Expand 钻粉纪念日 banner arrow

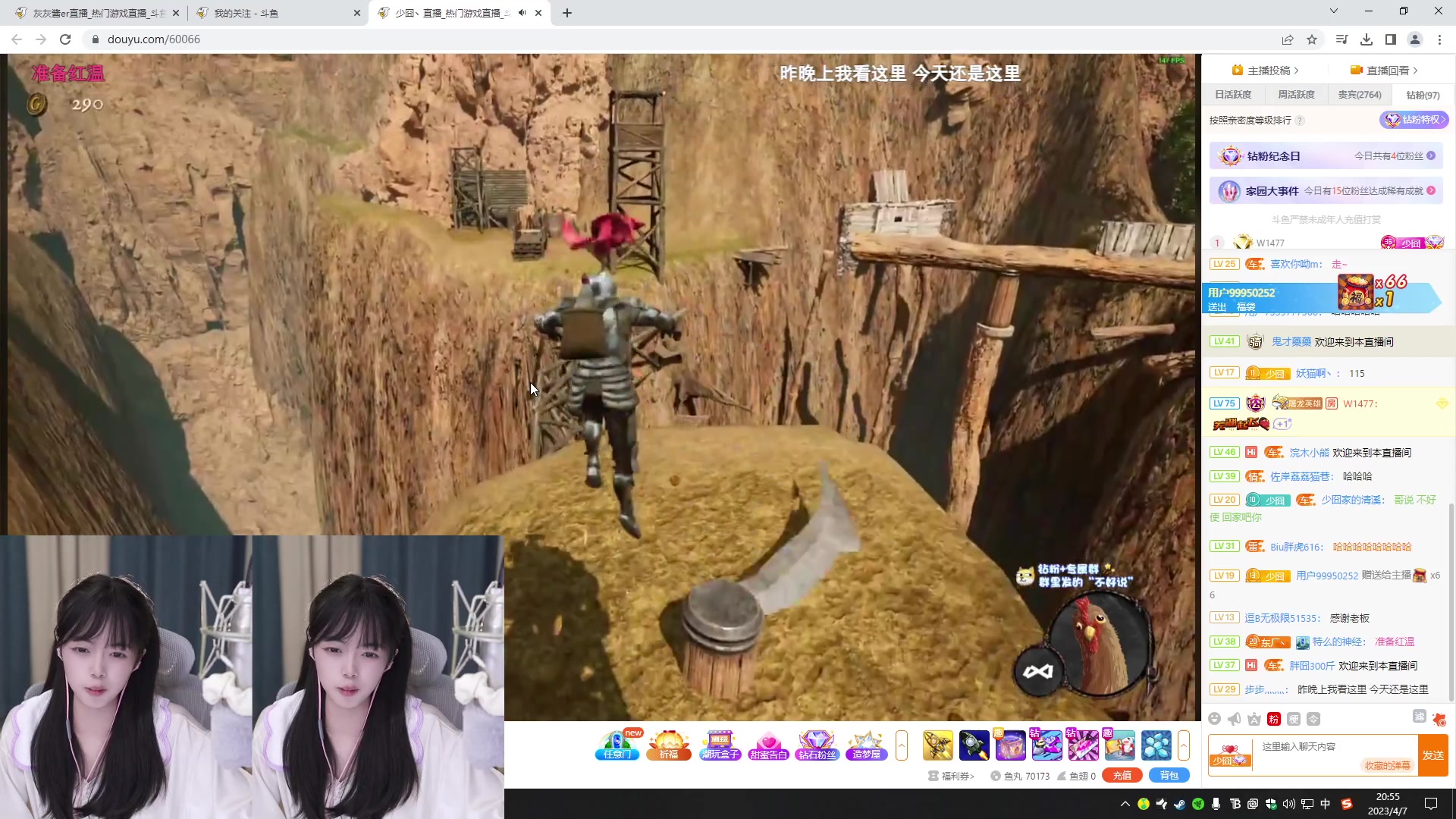pos(1431,155)
